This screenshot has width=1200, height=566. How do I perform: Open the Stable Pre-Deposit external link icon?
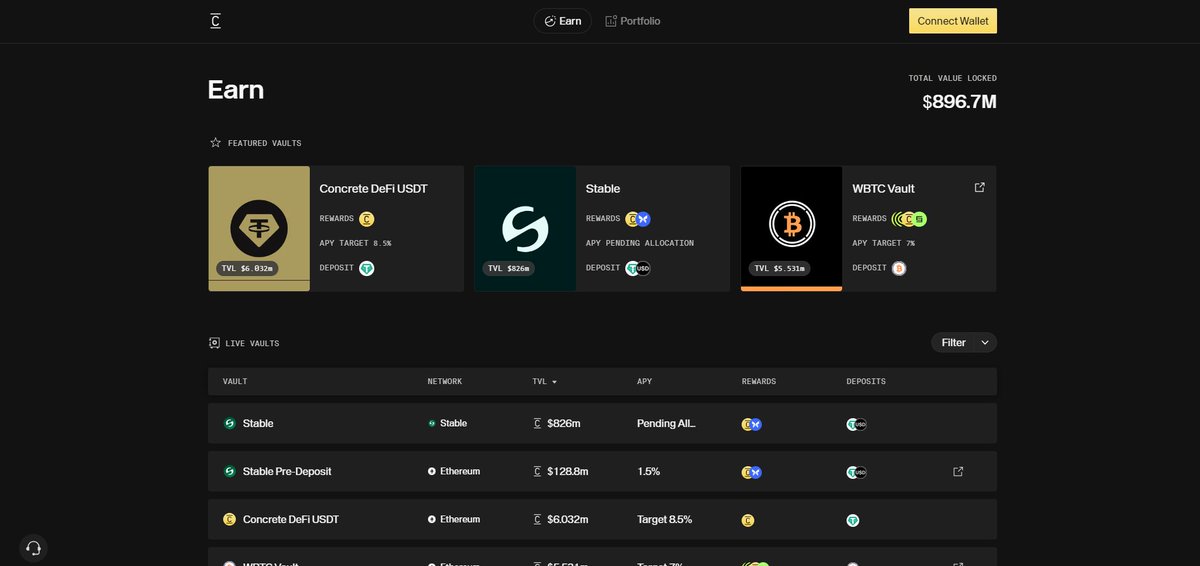coord(958,471)
